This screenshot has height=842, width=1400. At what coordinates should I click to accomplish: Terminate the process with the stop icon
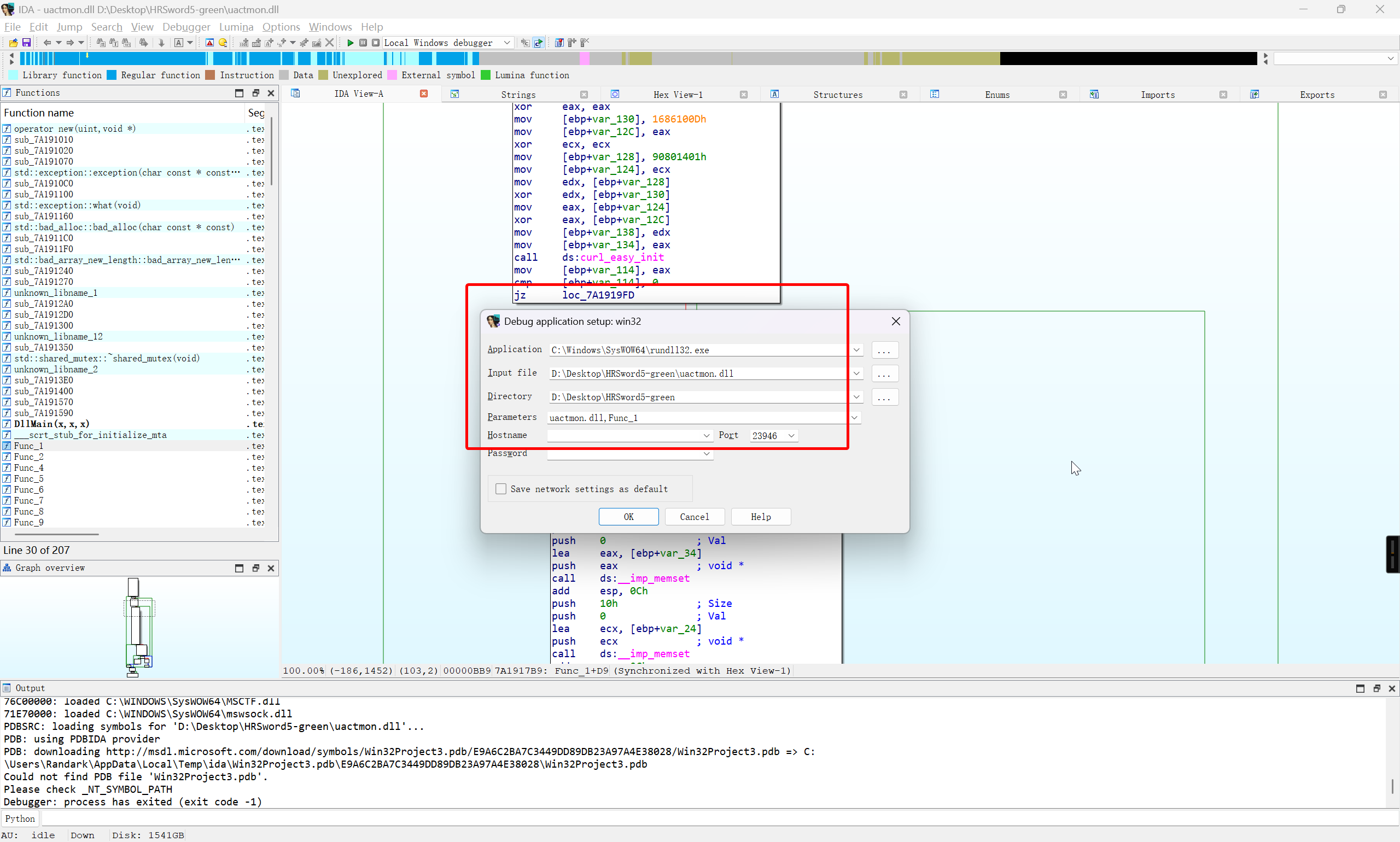point(376,43)
